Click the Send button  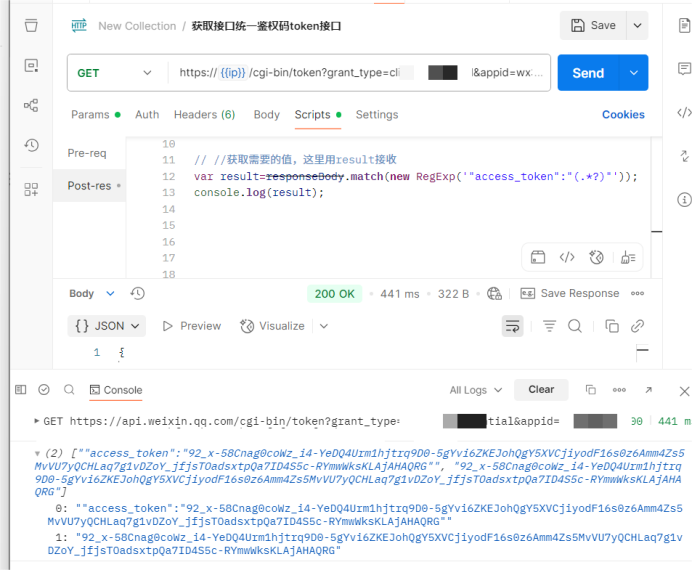(x=589, y=73)
